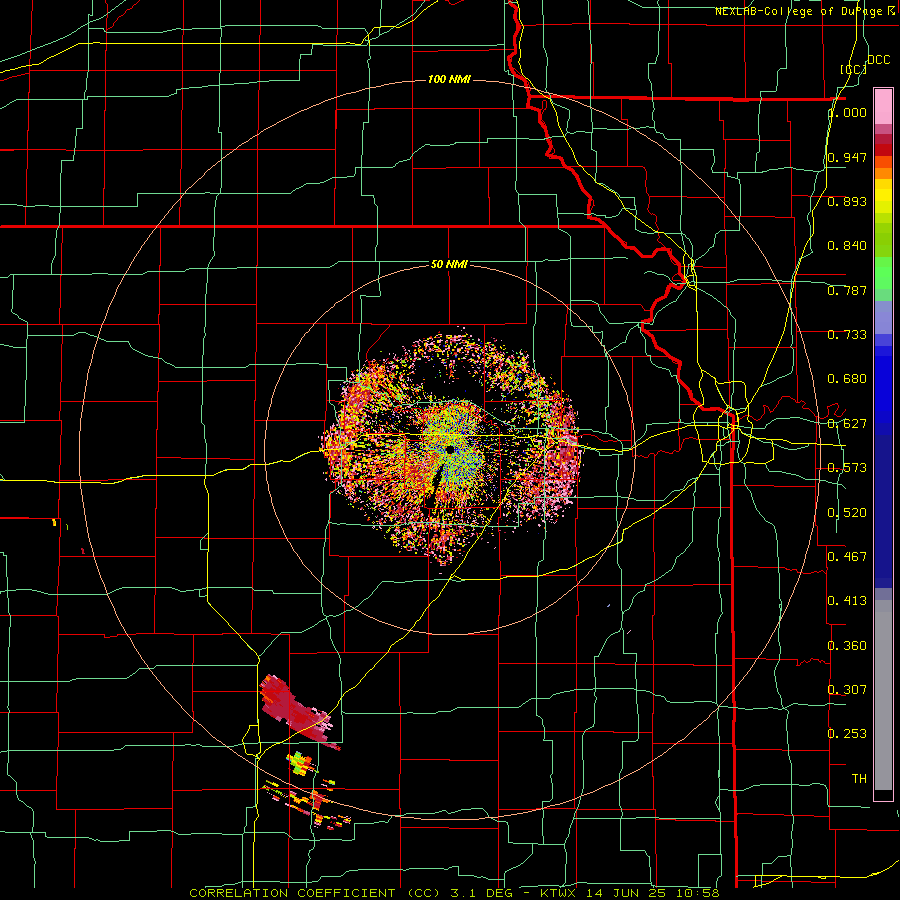
Task: Click the 0.893 scale value
Action: (x=847, y=201)
